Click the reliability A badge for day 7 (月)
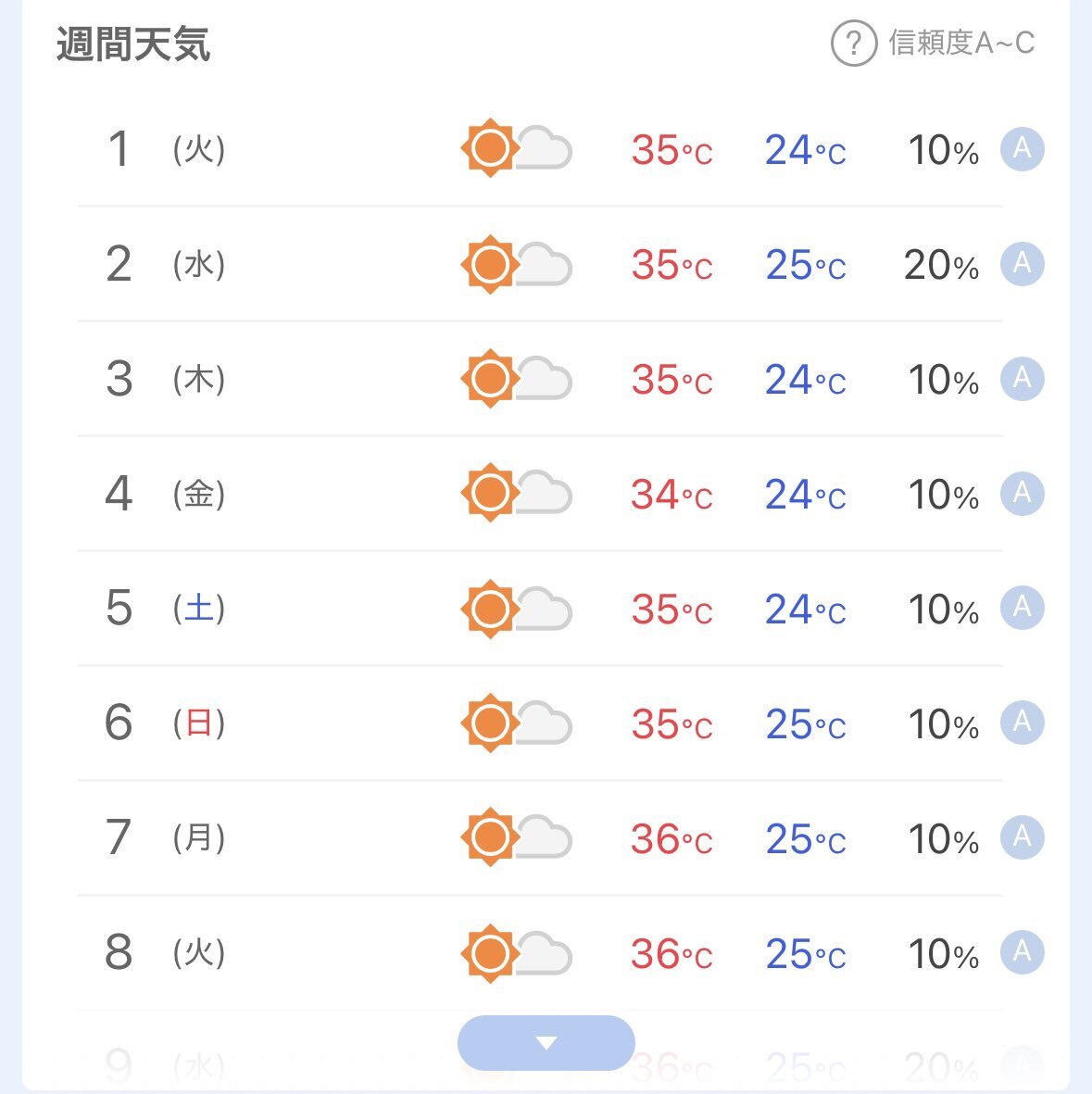The height and width of the screenshot is (1094, 1092). [x=1023, y=836]
